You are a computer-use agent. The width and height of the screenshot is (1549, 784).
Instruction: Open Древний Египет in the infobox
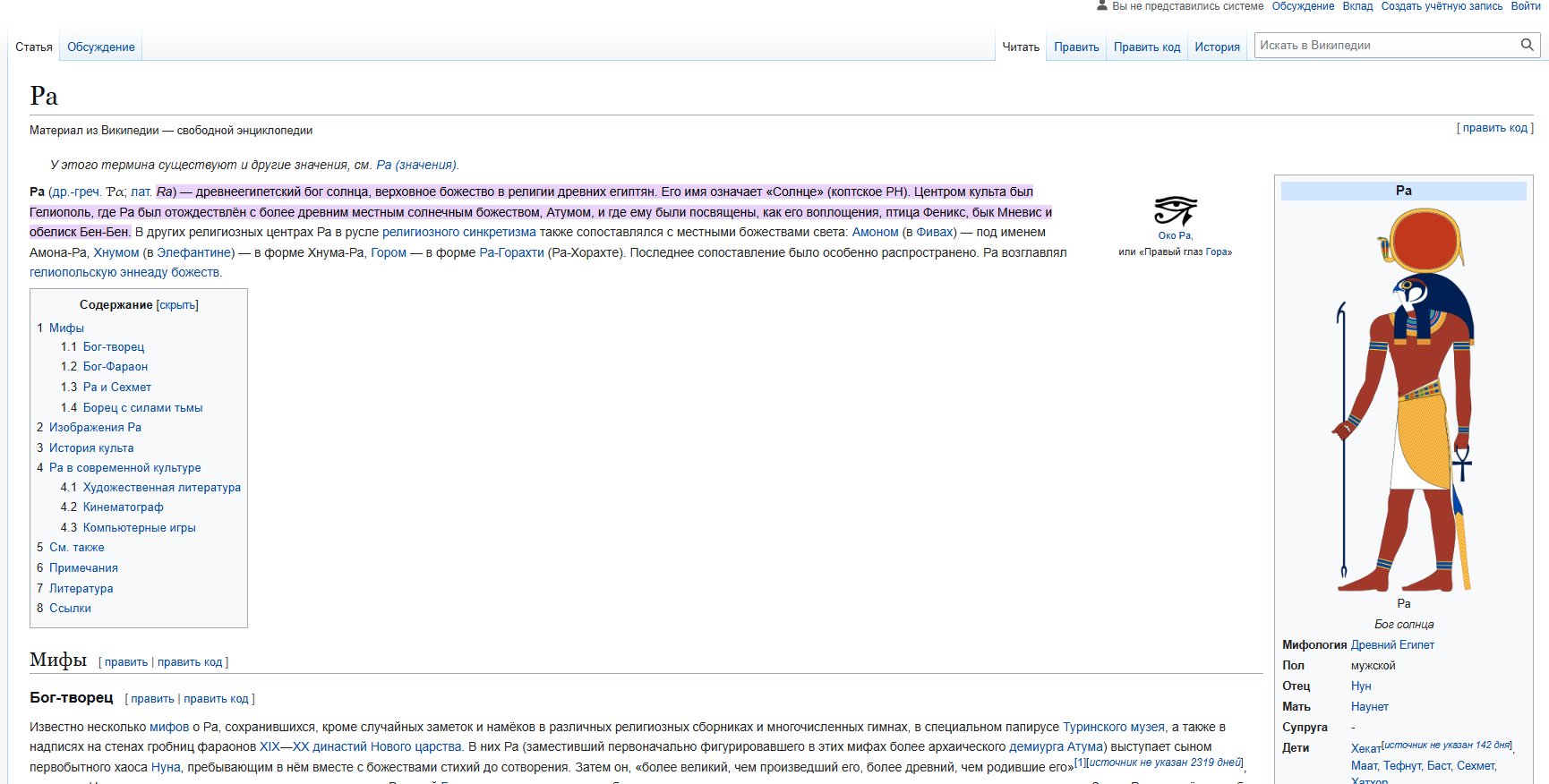1392,645
